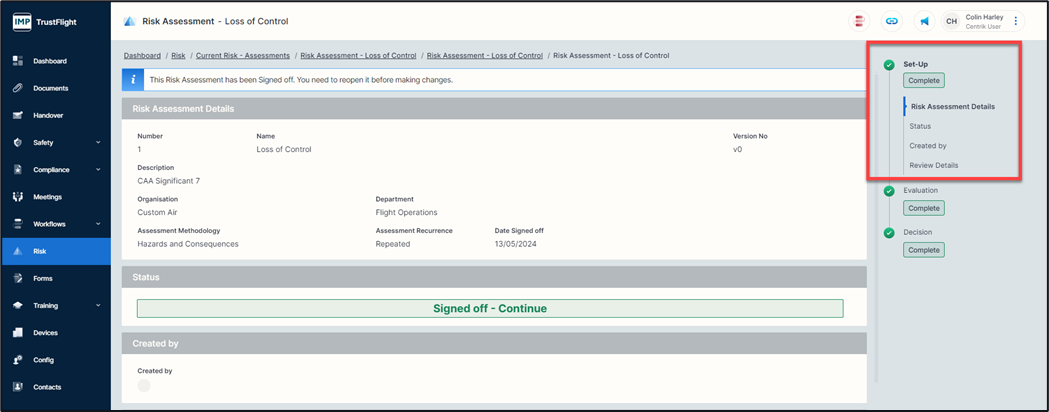Screen dimensions: 1049x412
Task: Open the Handover sidebar icon
Action: click(18, 115)
